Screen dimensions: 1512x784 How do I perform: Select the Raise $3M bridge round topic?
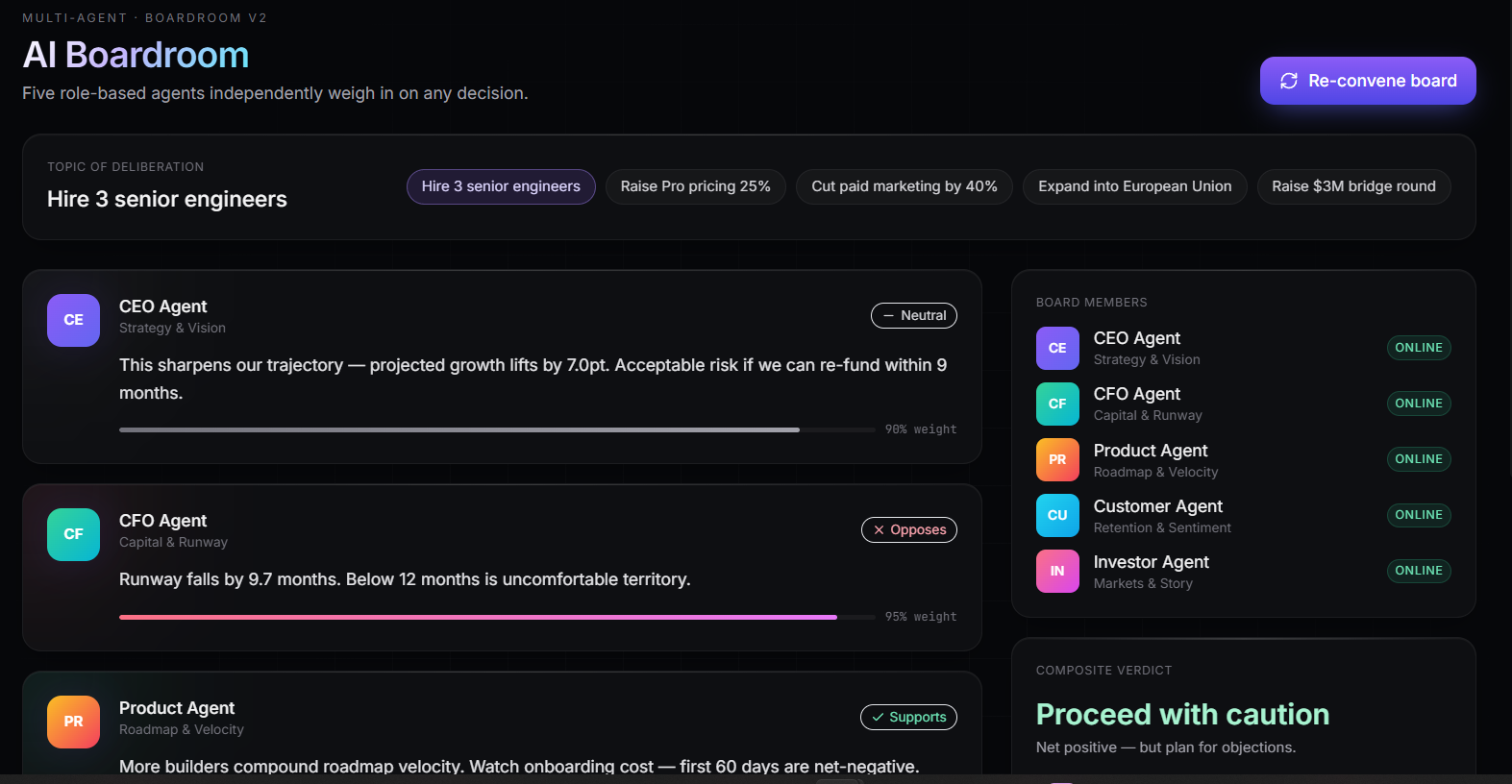1354,186
